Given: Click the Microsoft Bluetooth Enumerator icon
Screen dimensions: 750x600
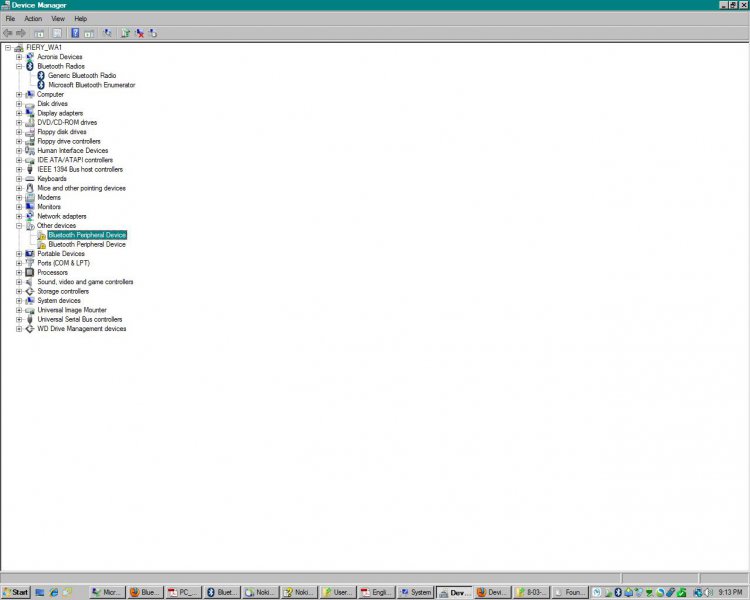Looking at the screenshot, I should (41, 85).
